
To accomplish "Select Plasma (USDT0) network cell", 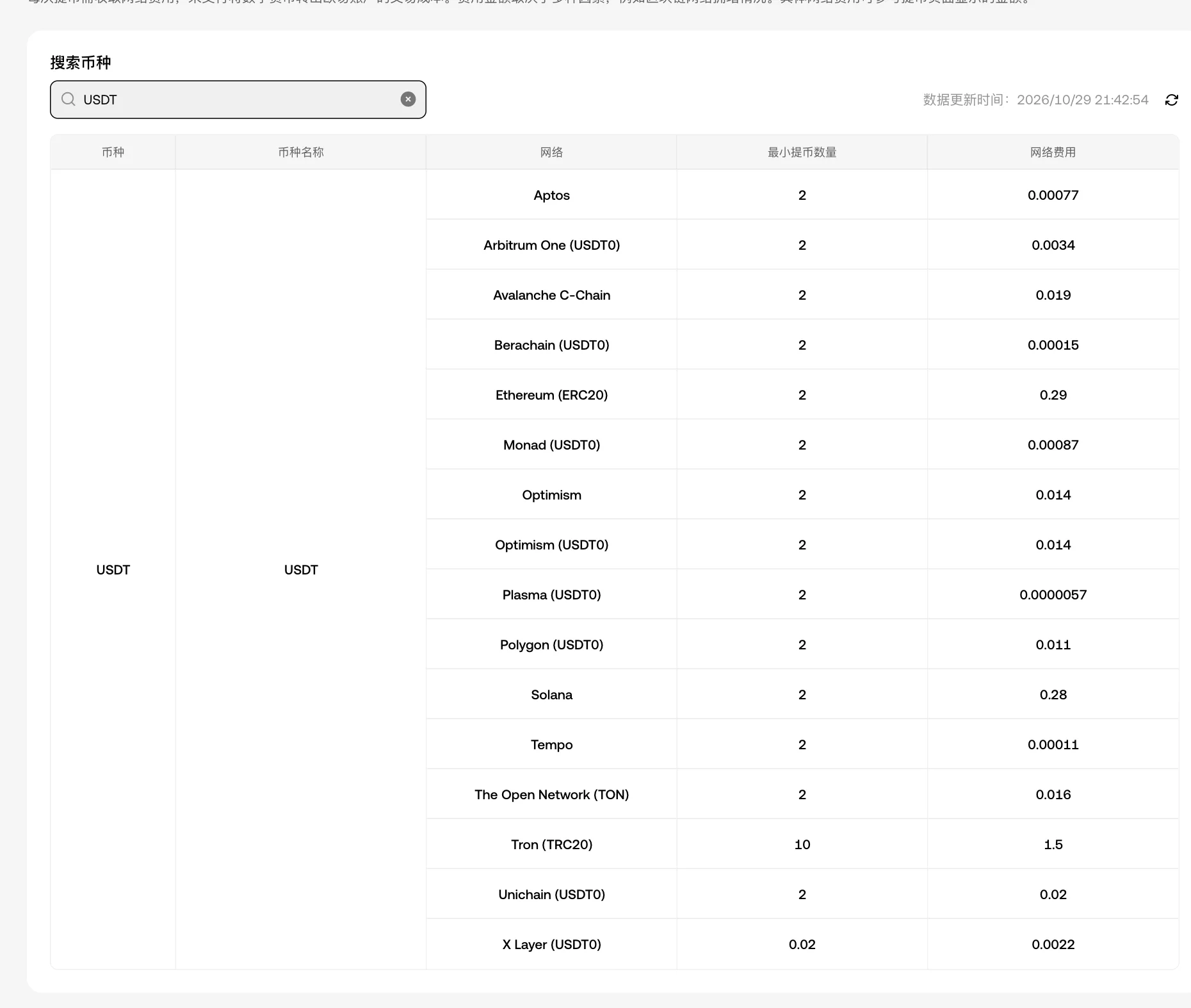I will [551, 595].
